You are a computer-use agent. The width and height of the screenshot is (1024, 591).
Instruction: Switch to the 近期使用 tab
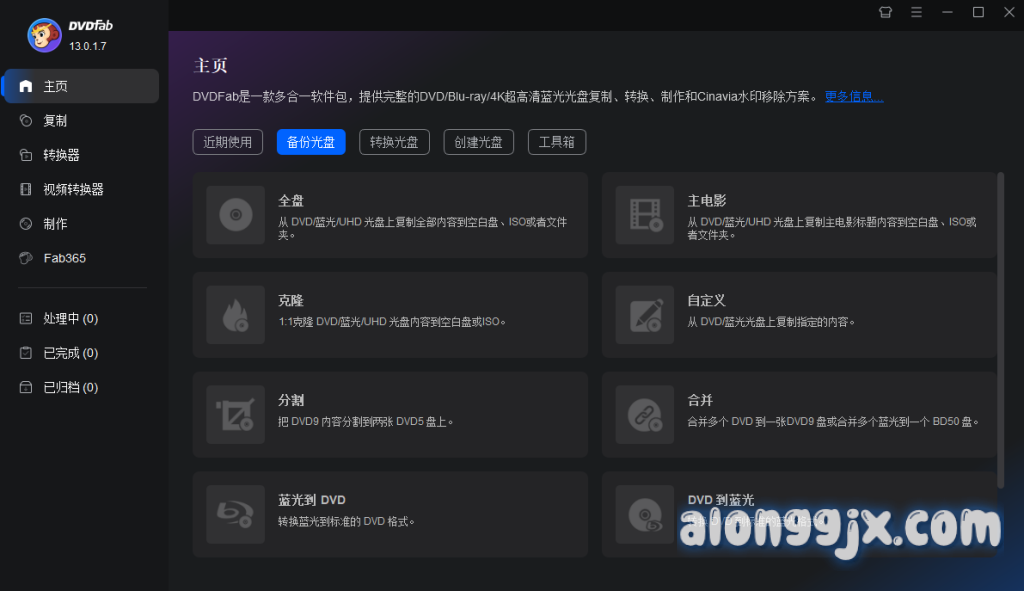click(x=228, y=142)
